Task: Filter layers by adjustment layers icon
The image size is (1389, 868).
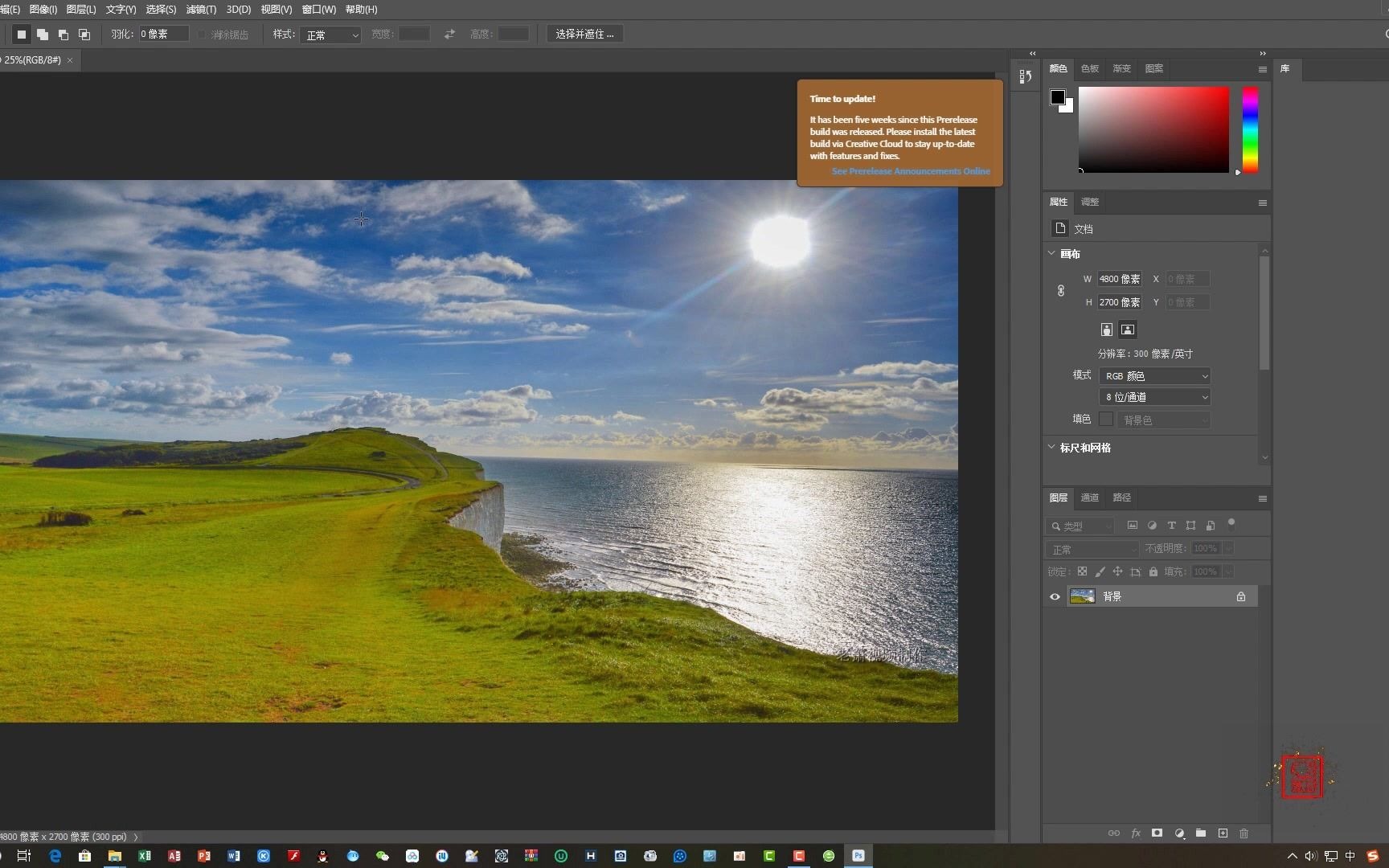Action: coord(1152,526)
